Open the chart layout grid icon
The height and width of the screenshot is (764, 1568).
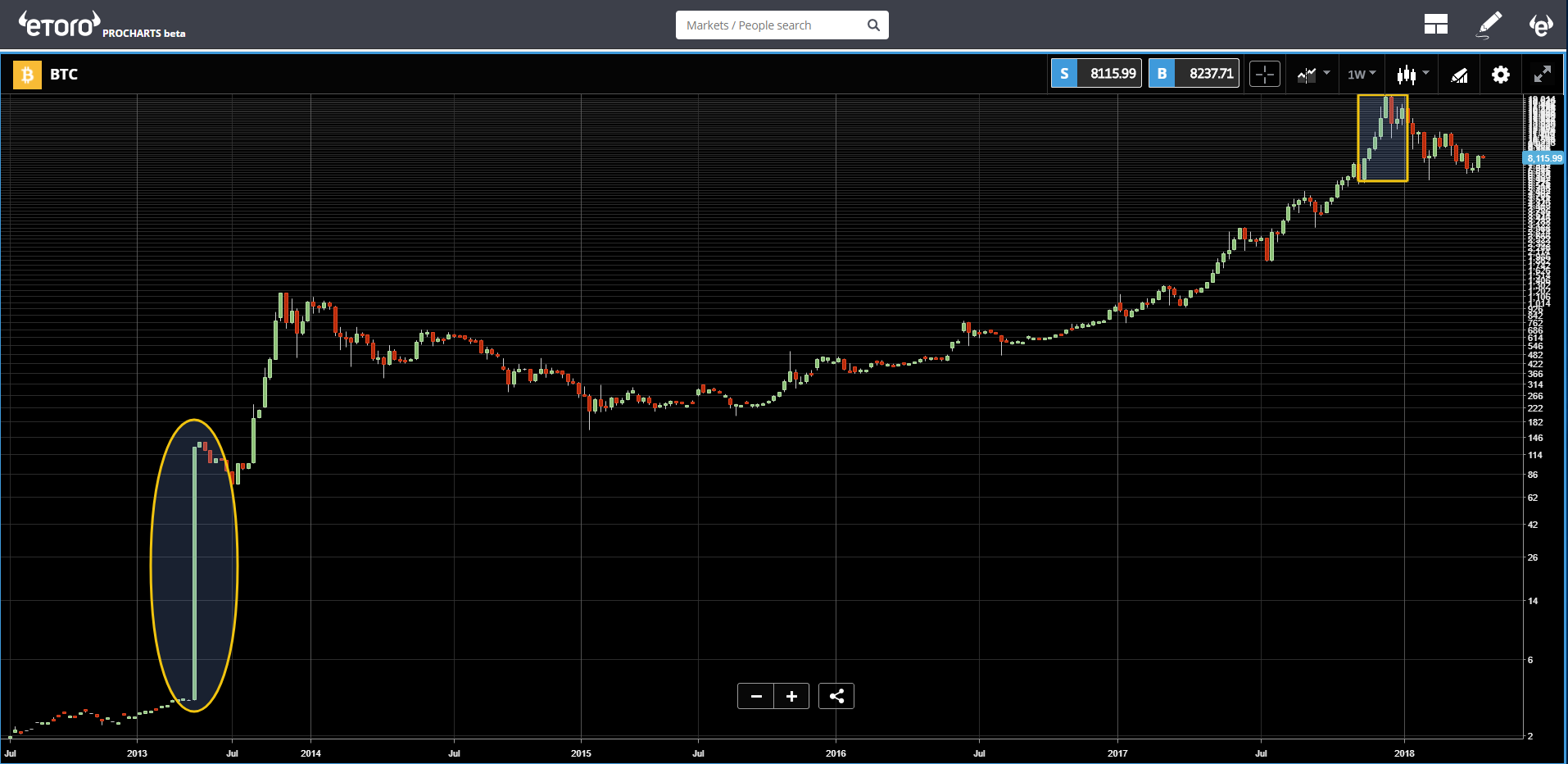pyautogui.click(x=1435, y=25)
